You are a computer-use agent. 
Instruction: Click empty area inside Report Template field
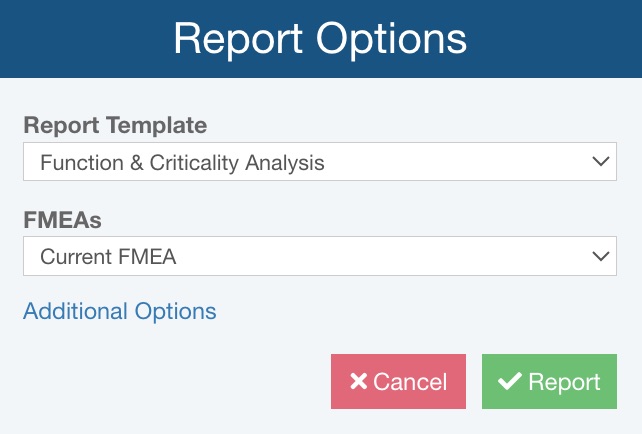(x=460, y=162)
